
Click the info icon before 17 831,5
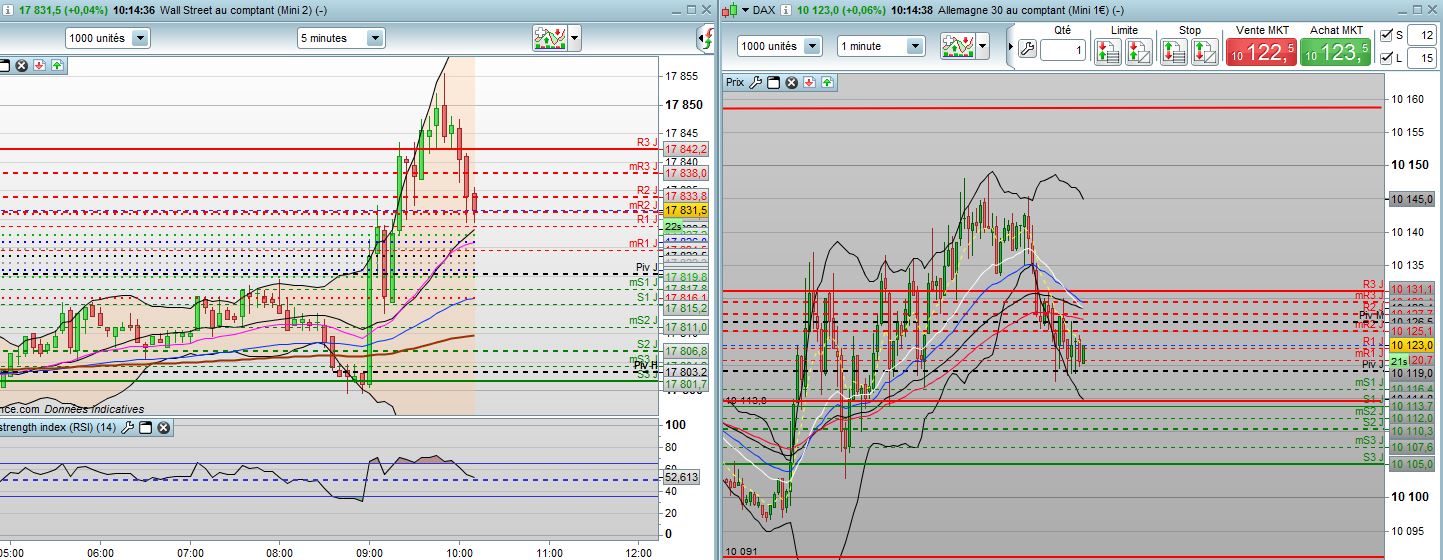[9, 10]
